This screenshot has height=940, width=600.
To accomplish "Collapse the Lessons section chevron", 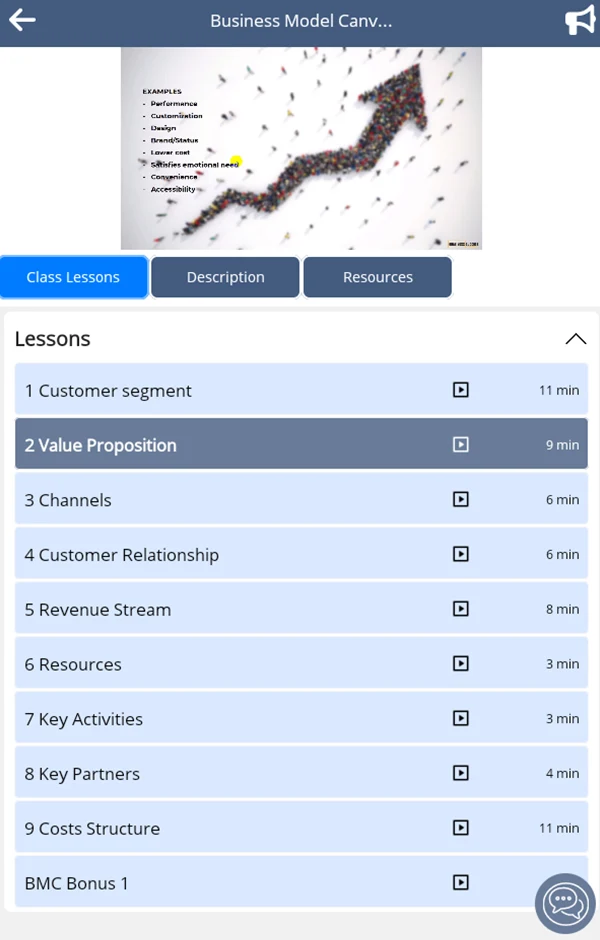I will [x=575, y=339].
